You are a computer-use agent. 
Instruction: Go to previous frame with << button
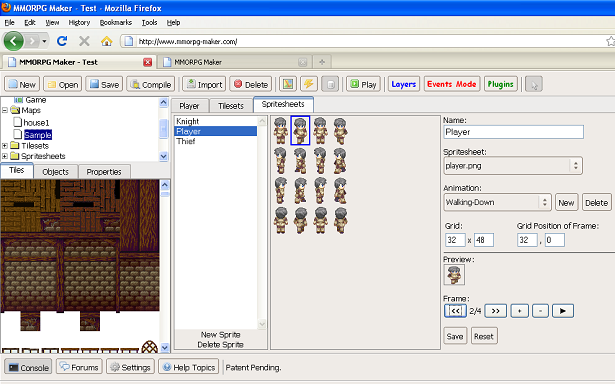coord(455,311)
